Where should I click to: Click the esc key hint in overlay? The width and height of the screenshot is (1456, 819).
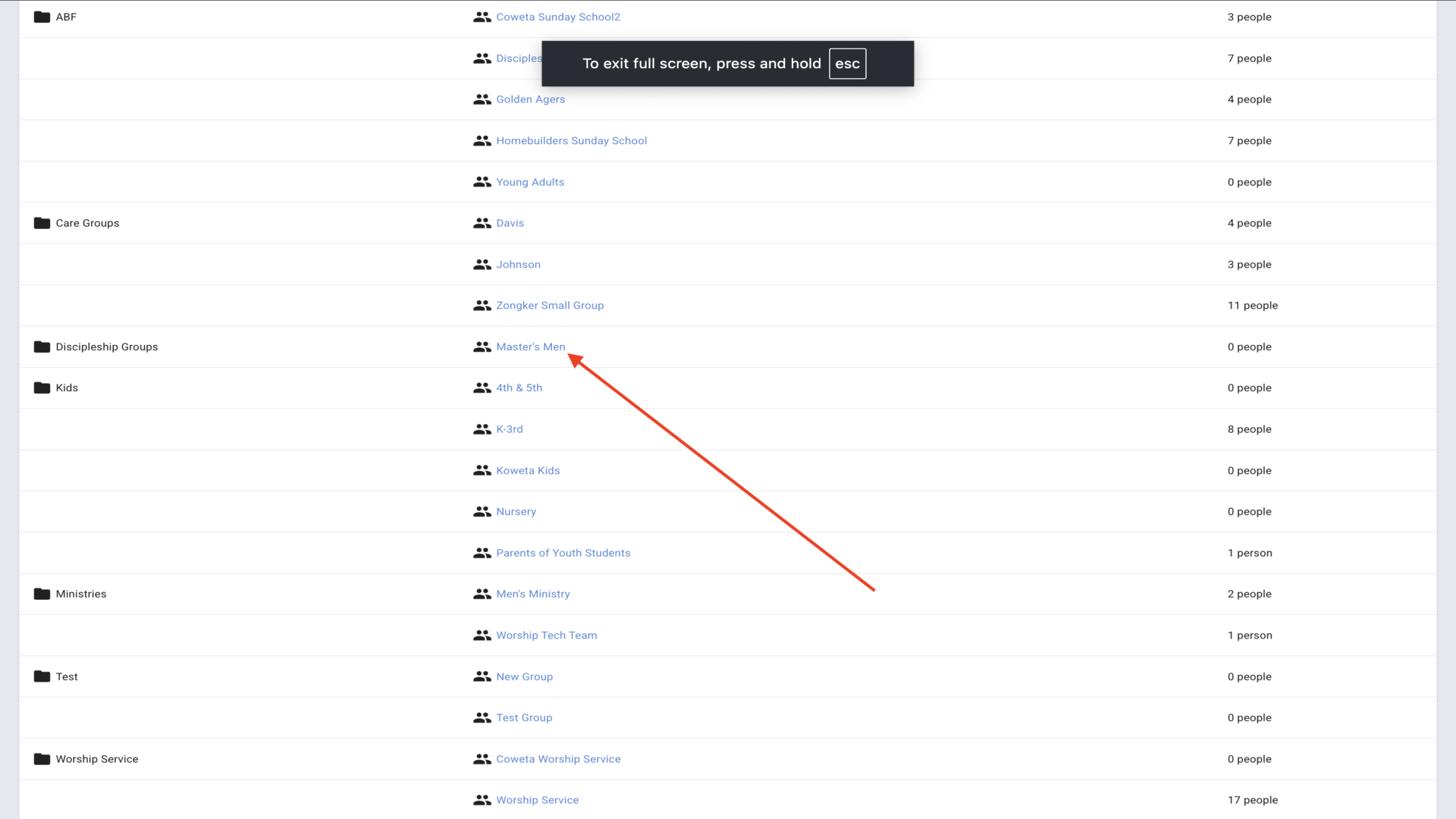click(x=847, y=64)
